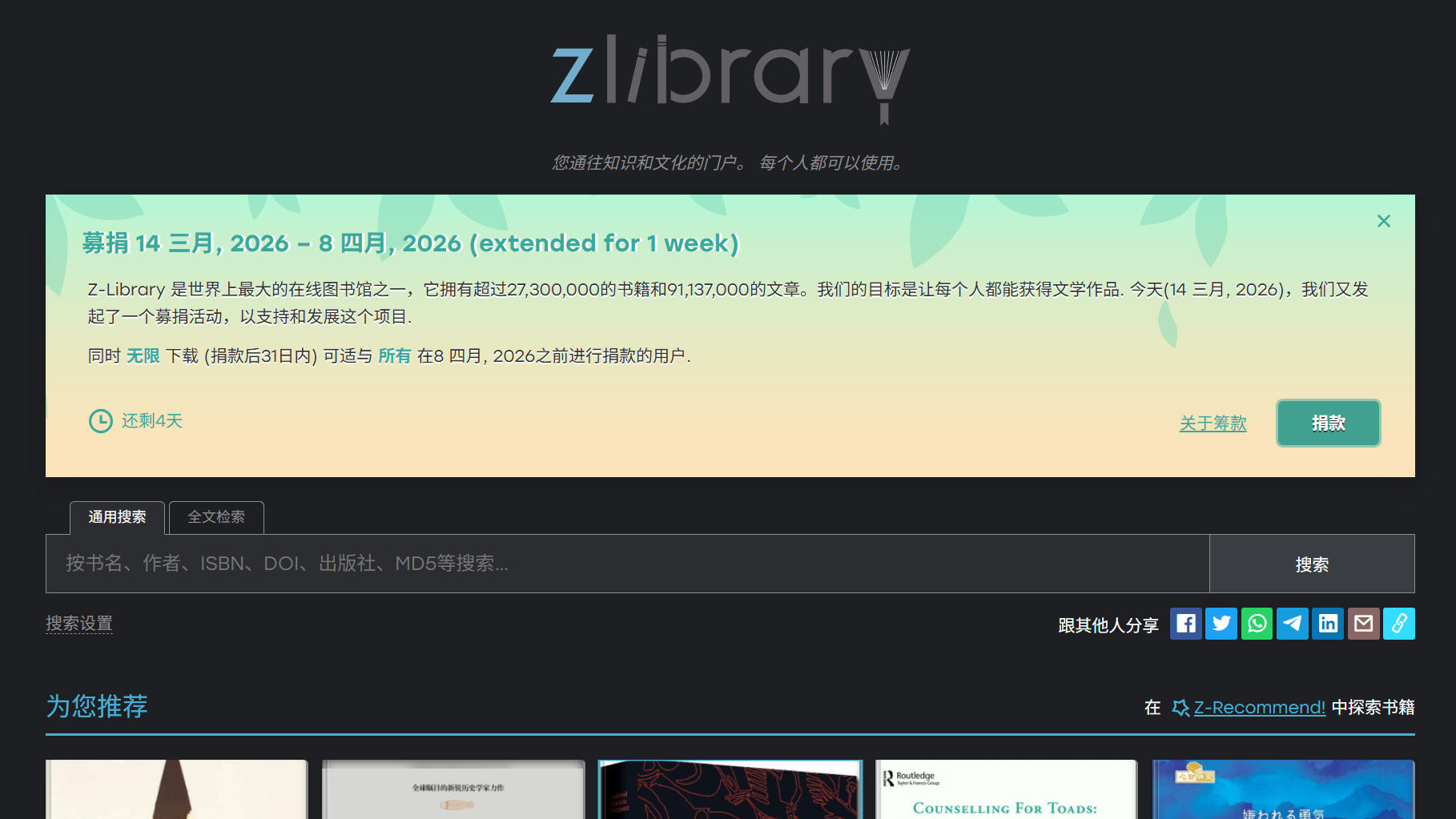Switch to the 全文检索 tab
The height and width of the screenshot is (819, 1456).
[216, 517]
